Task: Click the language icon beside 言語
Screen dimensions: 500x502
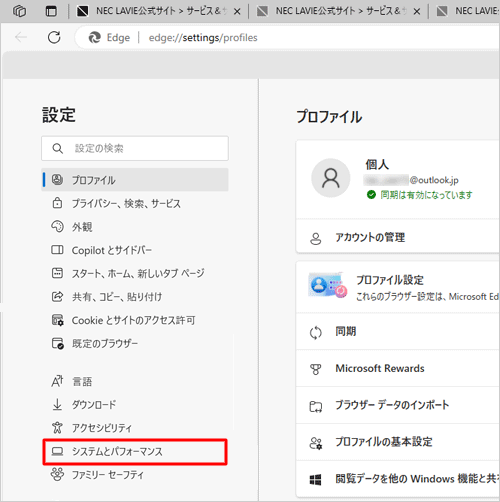Action: point(57,381)
